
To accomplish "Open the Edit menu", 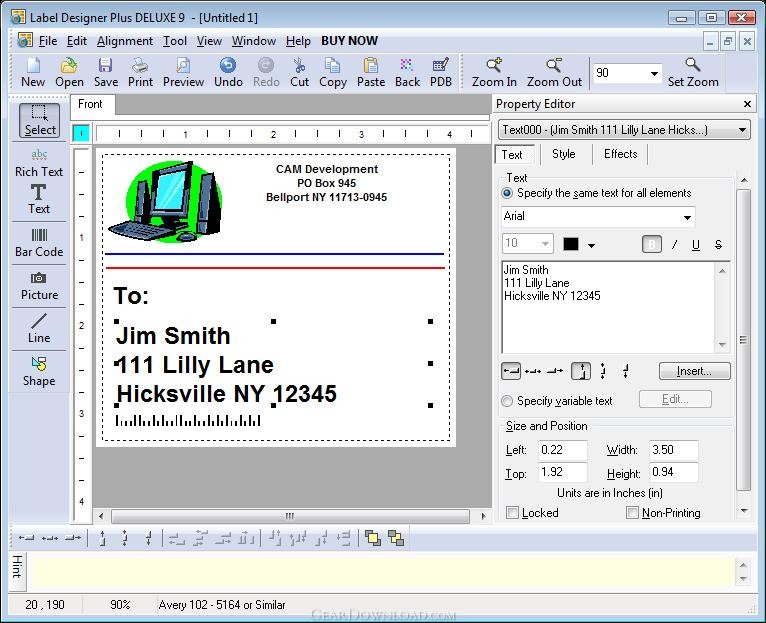I will [x=77, y=41].
